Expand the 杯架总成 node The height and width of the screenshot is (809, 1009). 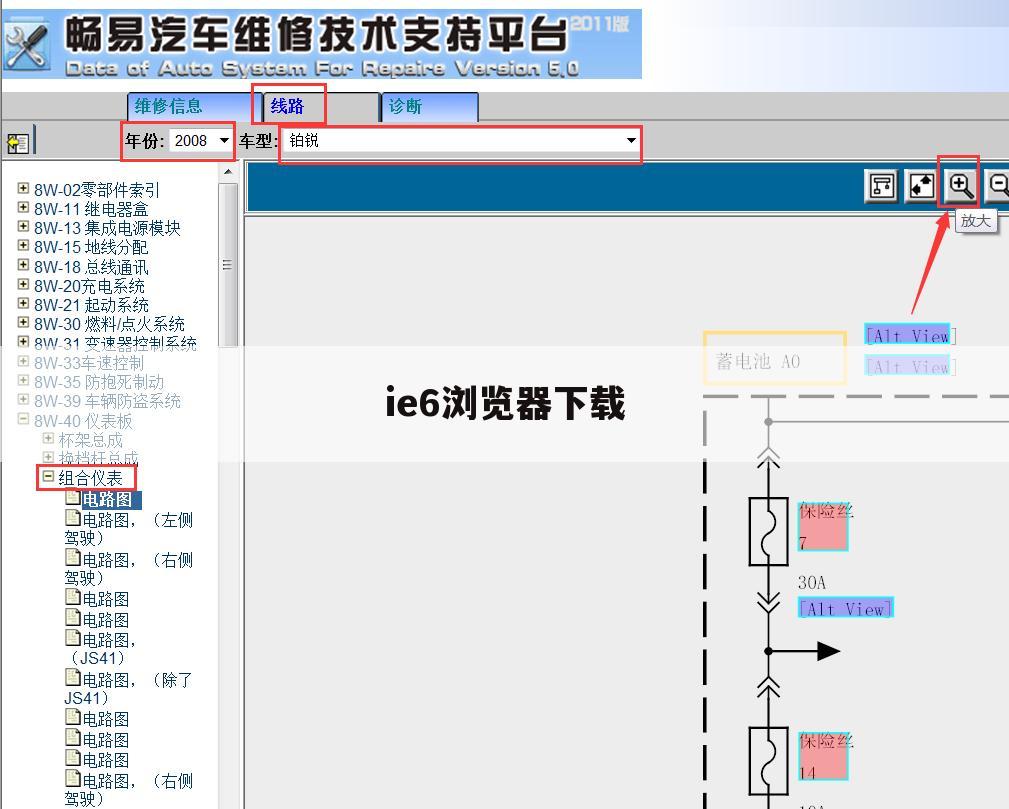[48, 438]
